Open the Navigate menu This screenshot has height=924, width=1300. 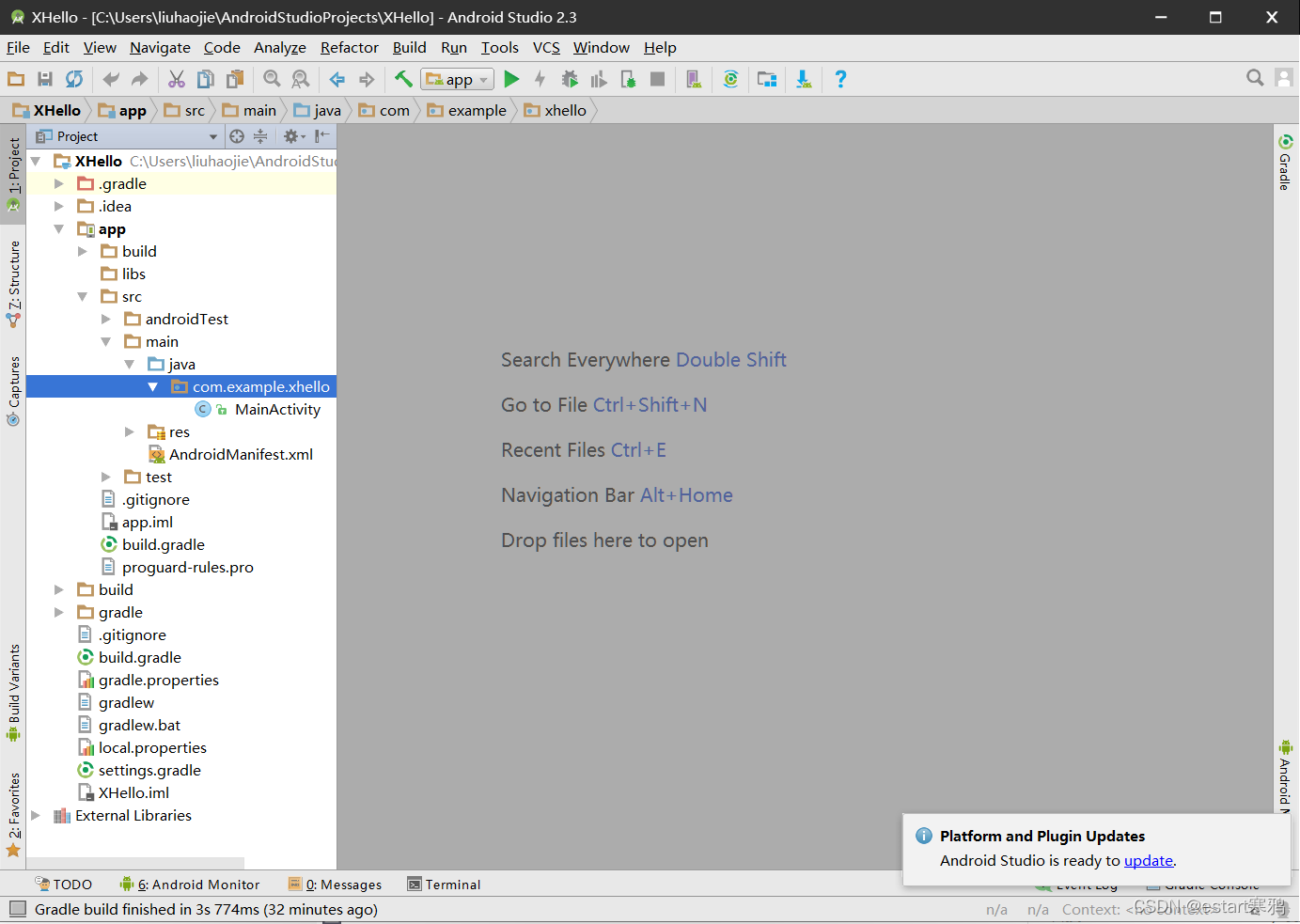[160, 47]
